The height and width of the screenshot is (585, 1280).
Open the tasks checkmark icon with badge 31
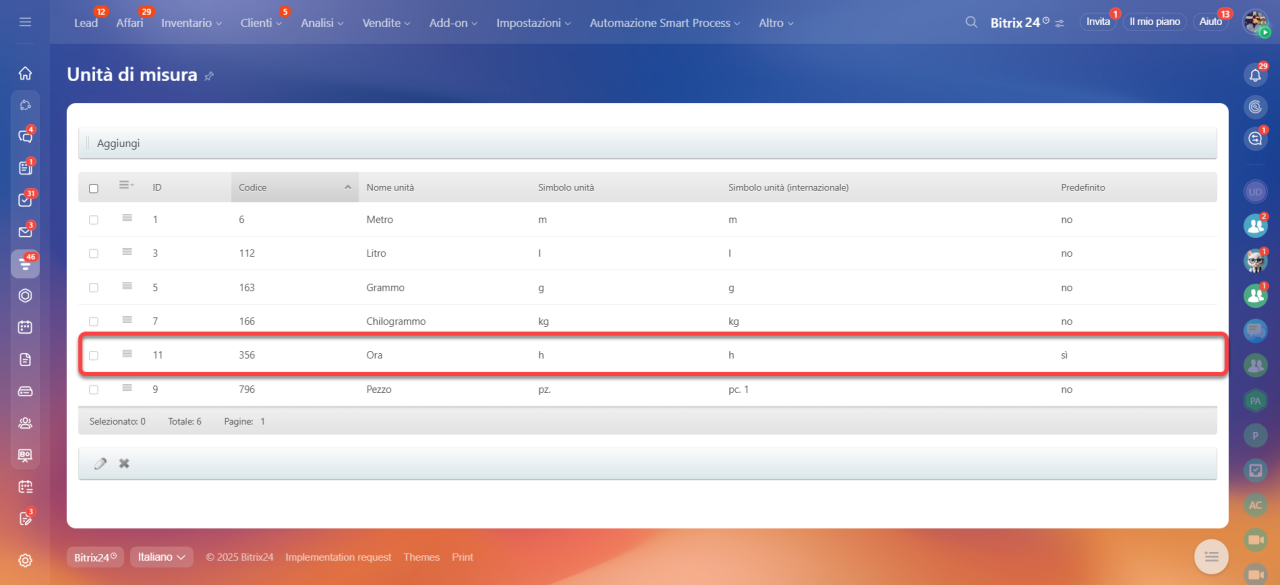(x=25, y=200)
